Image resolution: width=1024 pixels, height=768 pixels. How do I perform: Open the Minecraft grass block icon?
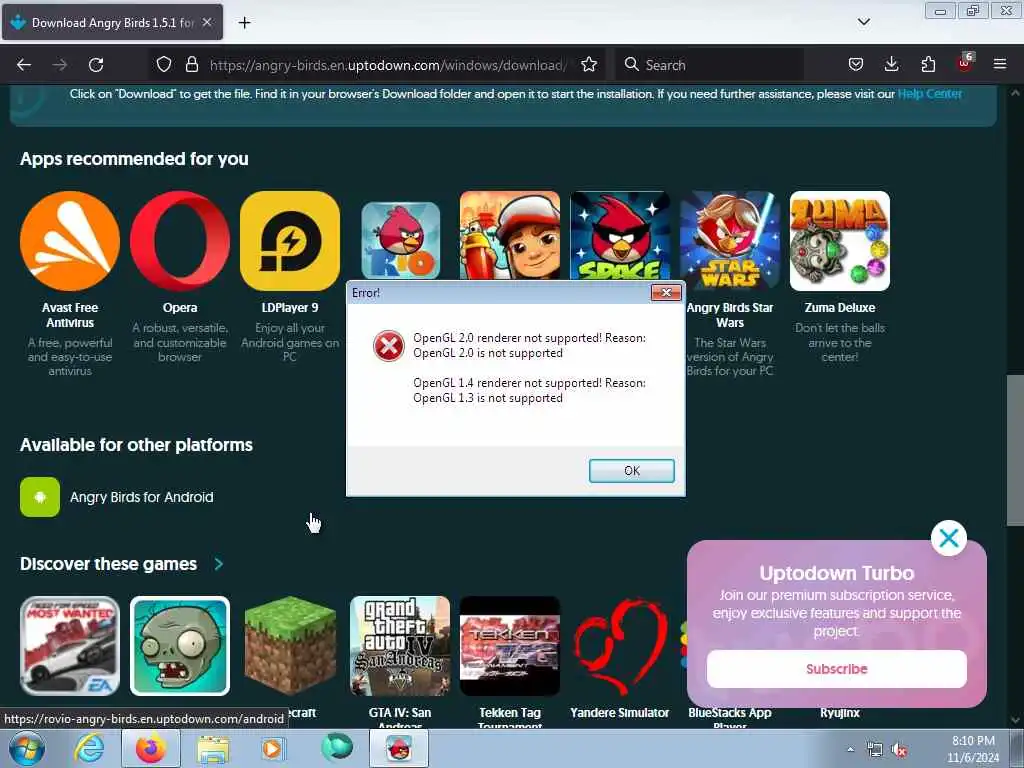(290, 646)
